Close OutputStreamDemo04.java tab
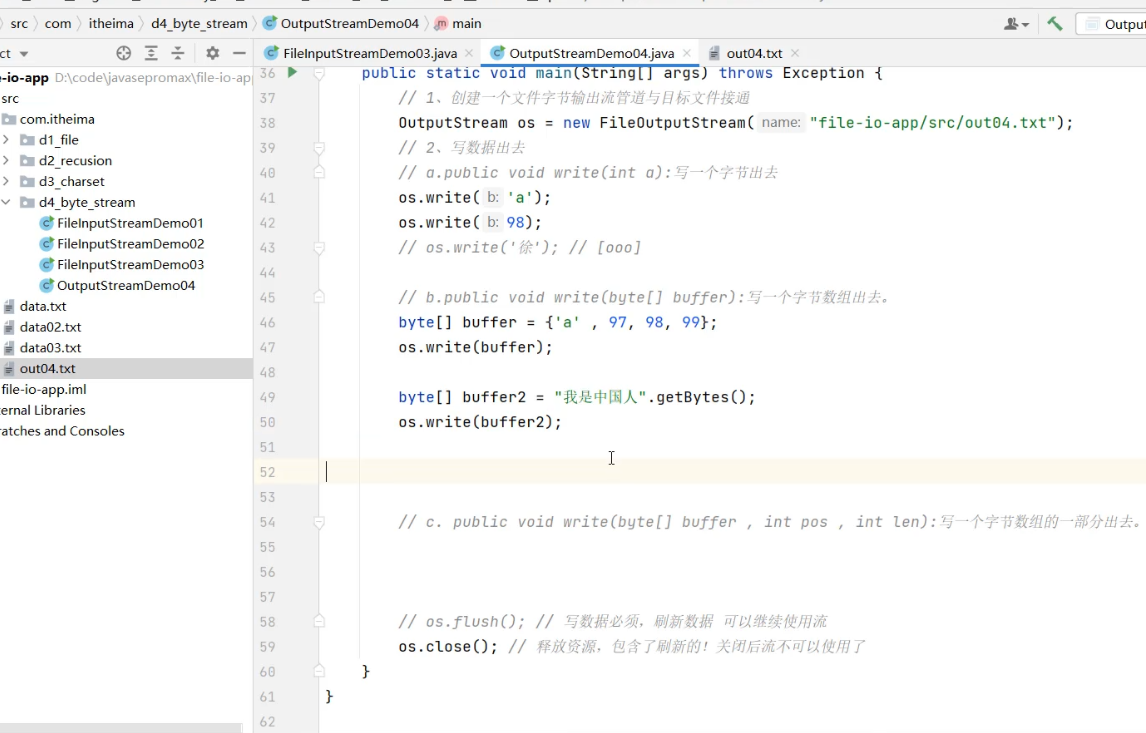Screen dimensions: 1146x733 point(687,53)
